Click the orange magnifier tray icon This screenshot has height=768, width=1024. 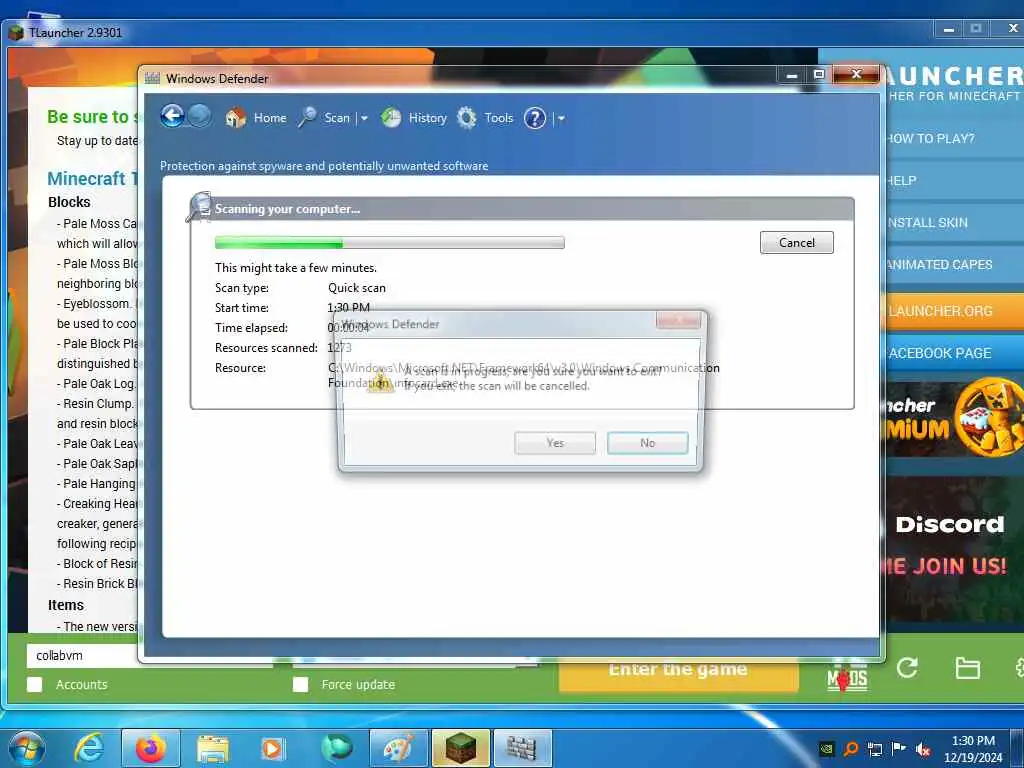coord(850,748)
